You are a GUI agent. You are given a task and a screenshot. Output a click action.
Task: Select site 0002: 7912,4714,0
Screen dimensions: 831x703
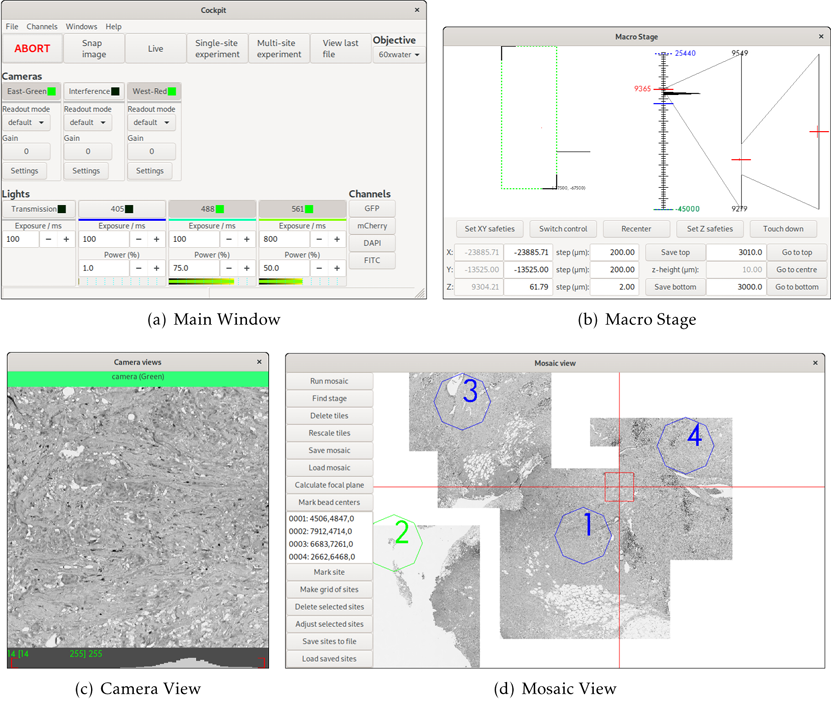[x=321, y=531]
